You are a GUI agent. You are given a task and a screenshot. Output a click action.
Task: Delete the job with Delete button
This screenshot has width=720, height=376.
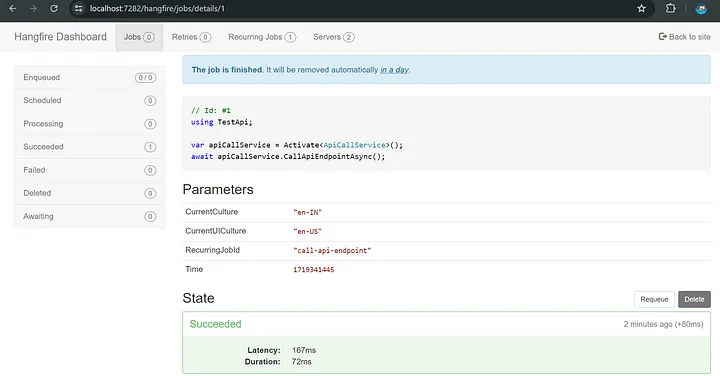(x=694, y=299)
